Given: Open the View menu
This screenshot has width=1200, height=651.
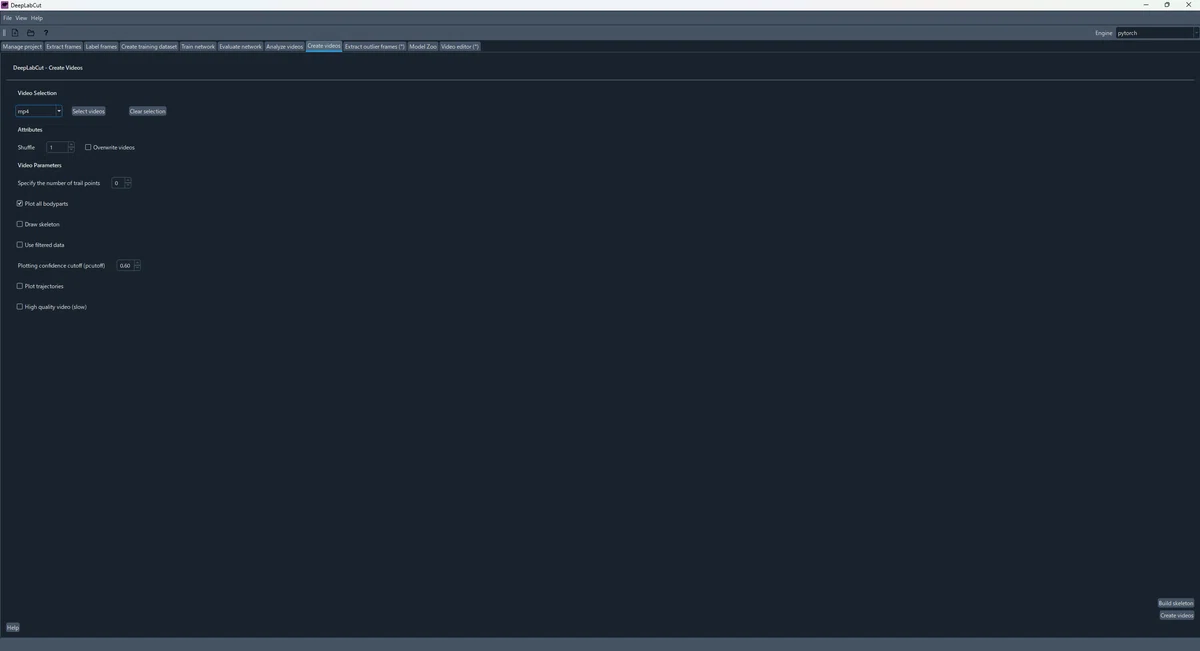Looking at the screenshot, I should point(21,18).
